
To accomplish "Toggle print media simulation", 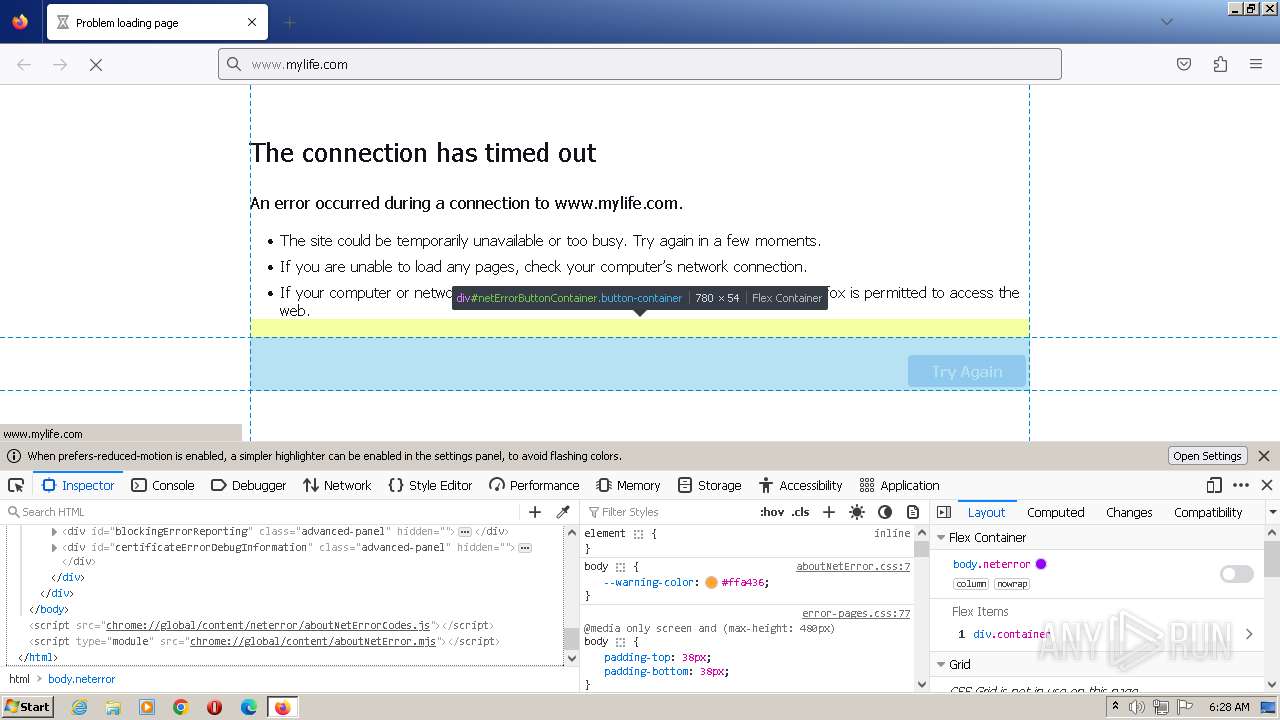I will pos(913,512).
